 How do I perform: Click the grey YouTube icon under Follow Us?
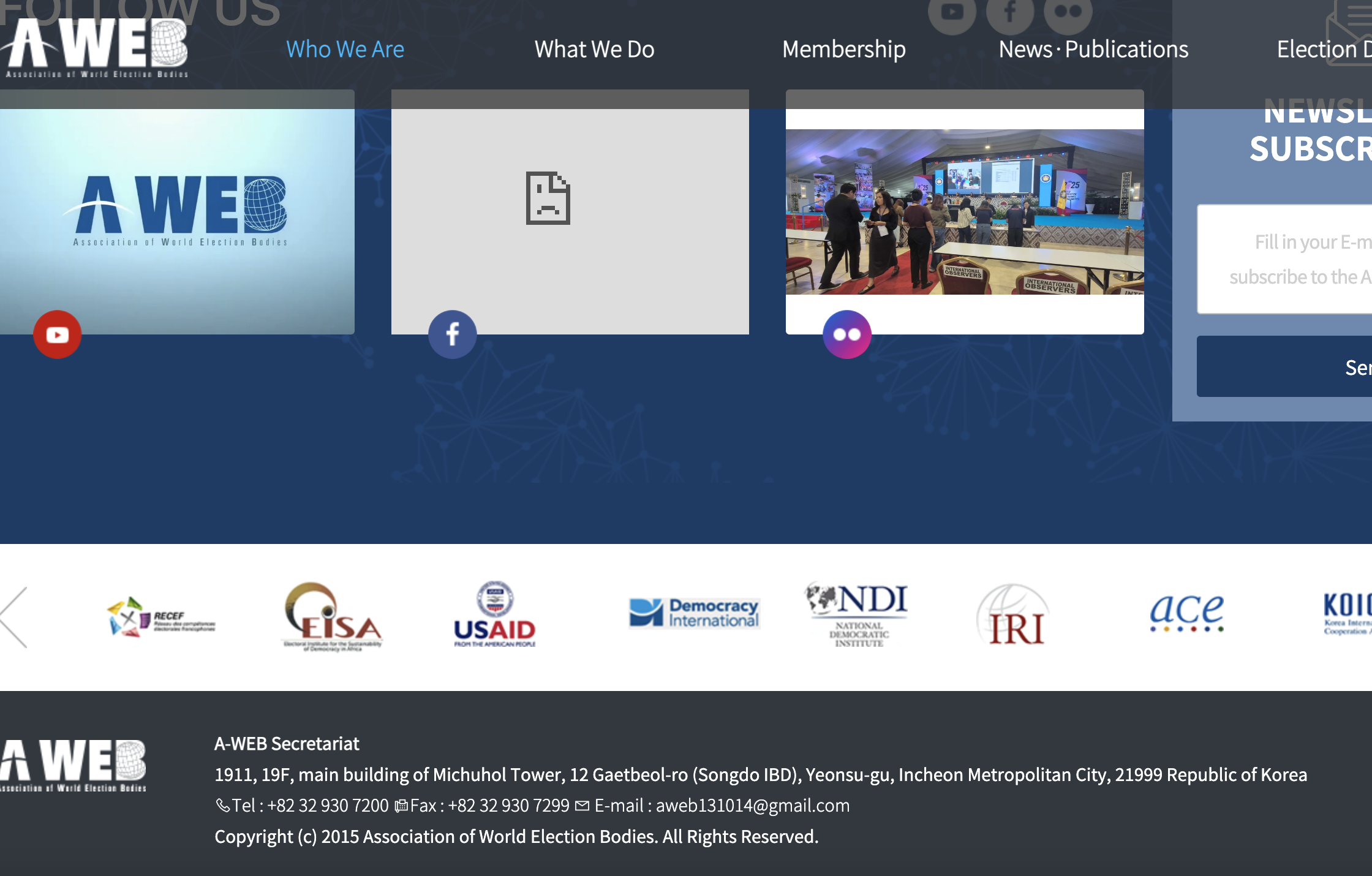coord(952,12)
